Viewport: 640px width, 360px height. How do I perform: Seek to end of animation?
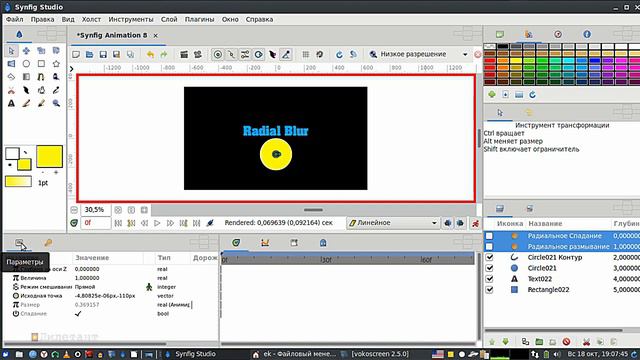point(196,223)
